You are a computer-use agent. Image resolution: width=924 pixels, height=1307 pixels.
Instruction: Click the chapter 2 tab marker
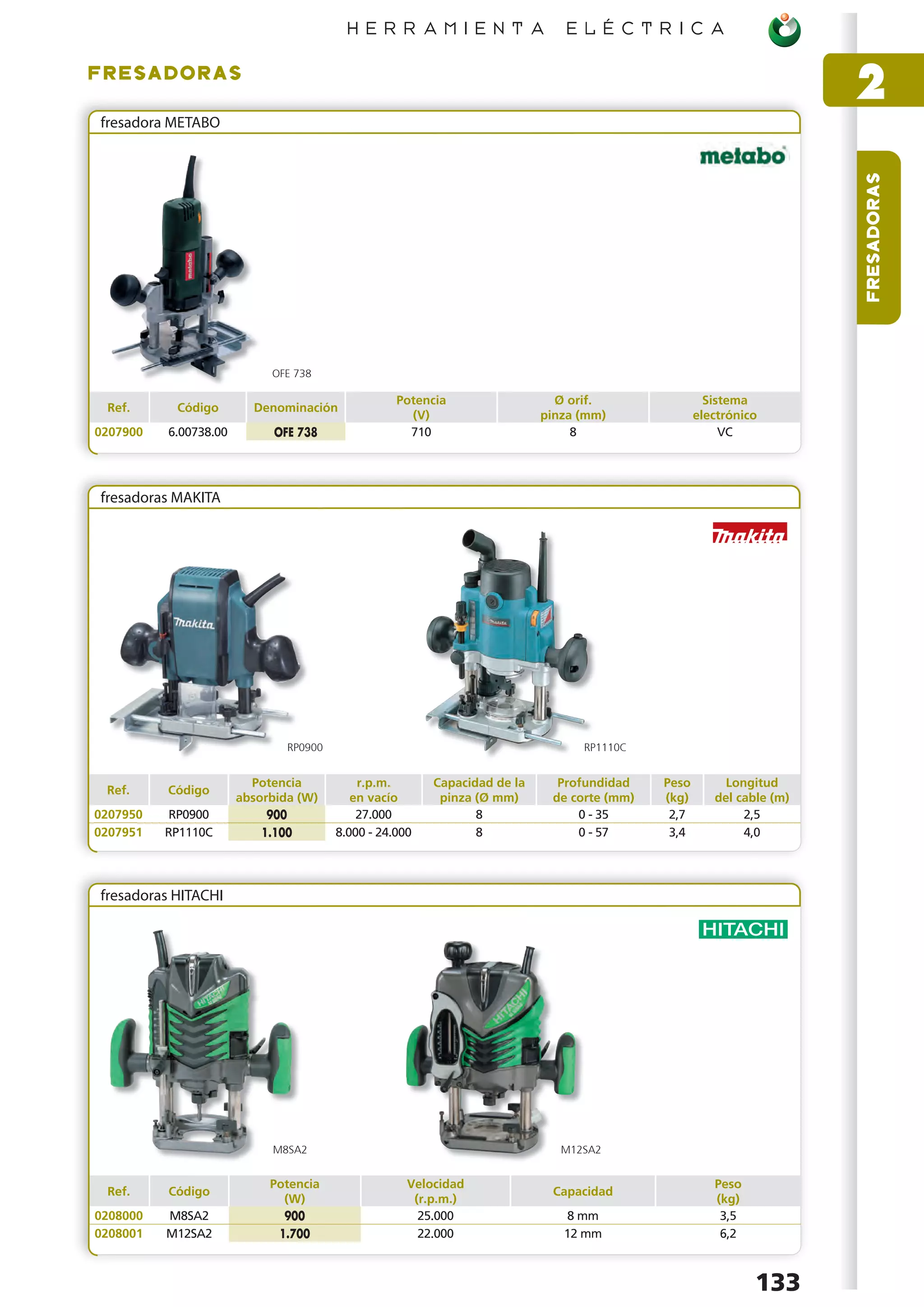coord(871,81)
